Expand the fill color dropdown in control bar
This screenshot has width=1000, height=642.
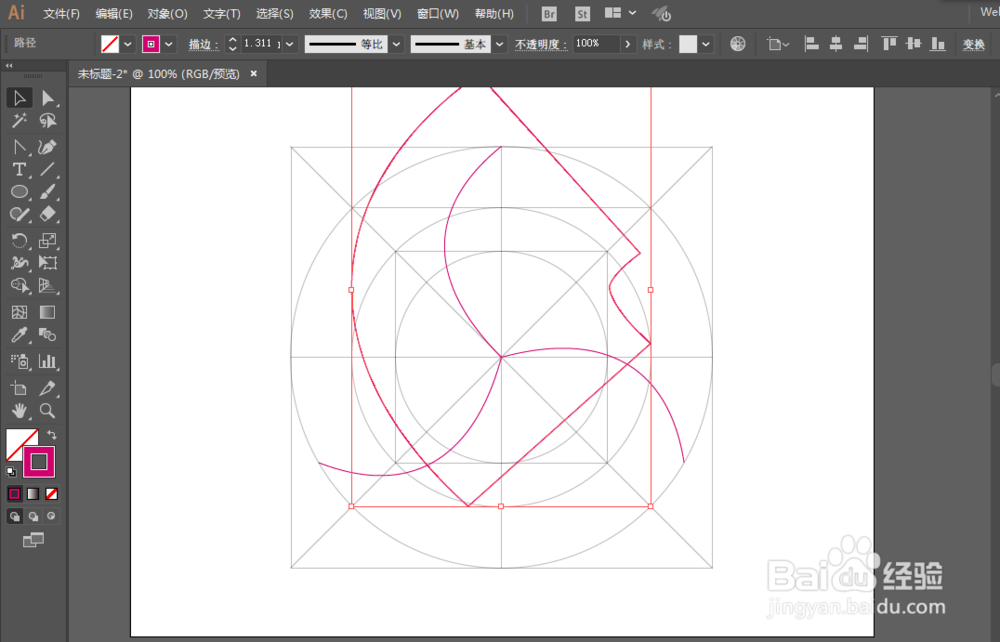pyautogui.click(x=128, y=44)
